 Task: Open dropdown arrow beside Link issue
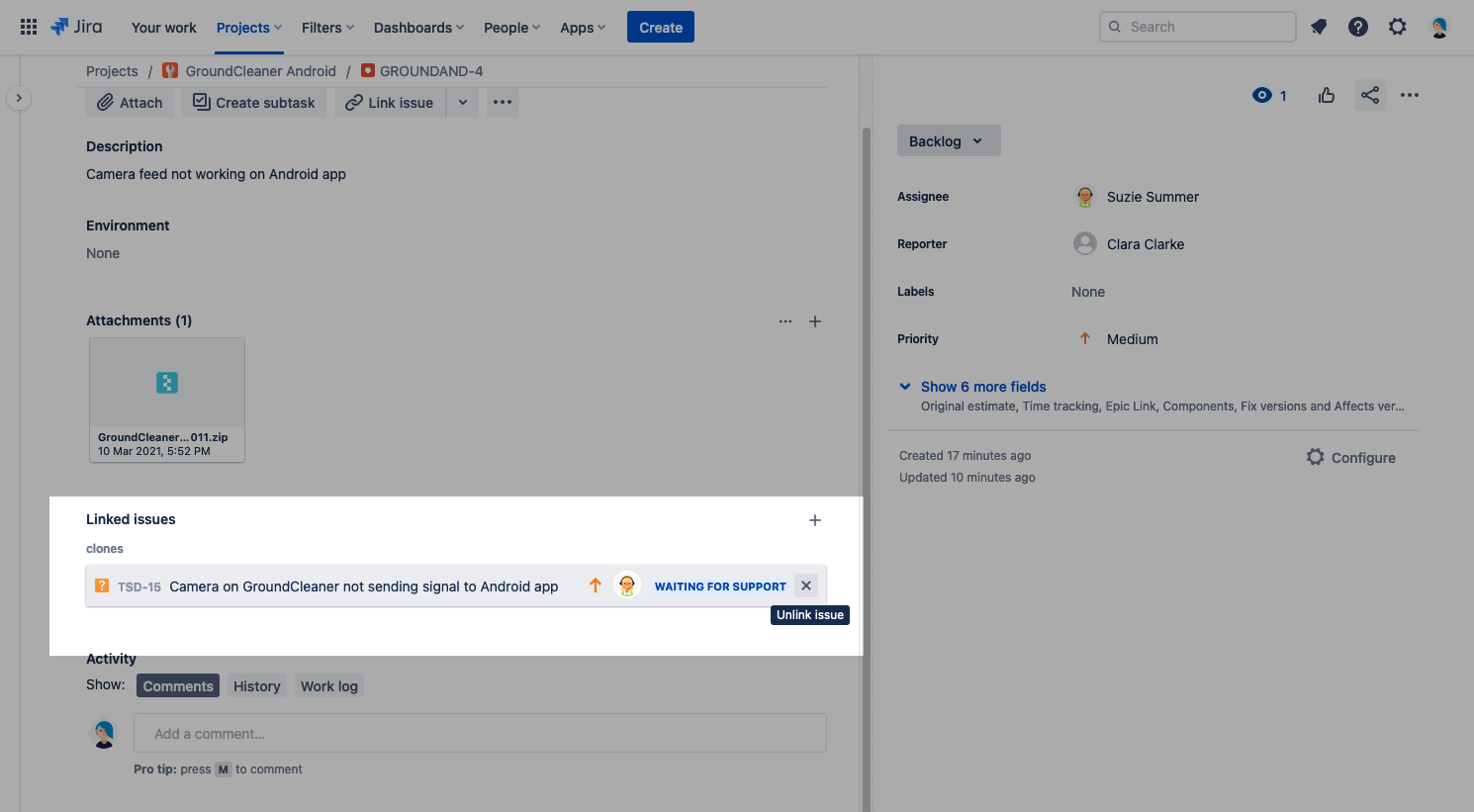point(462,103)
